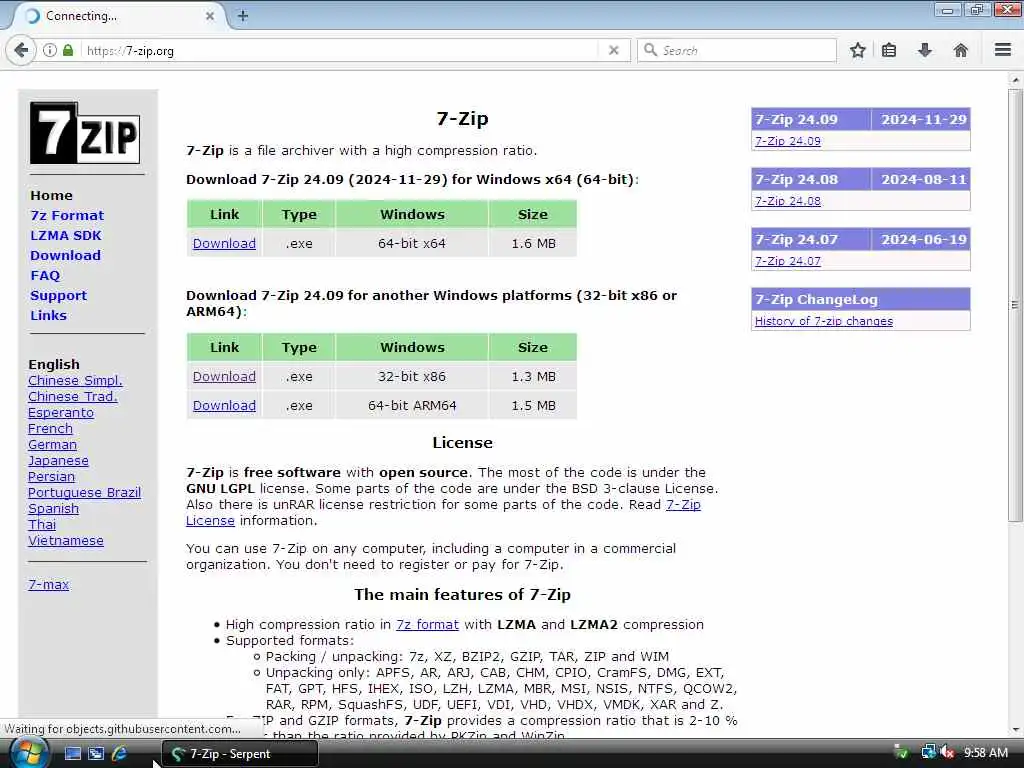Image resolution: width=1024 pixels, height=768 pixels.
Task: Open FAQ sidebar link
Action: [45, 276]
